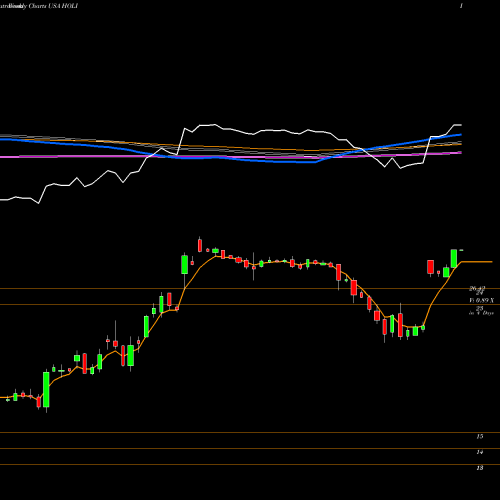
Task: Click the '13' price axis label
Action: [x=480, y=468]
